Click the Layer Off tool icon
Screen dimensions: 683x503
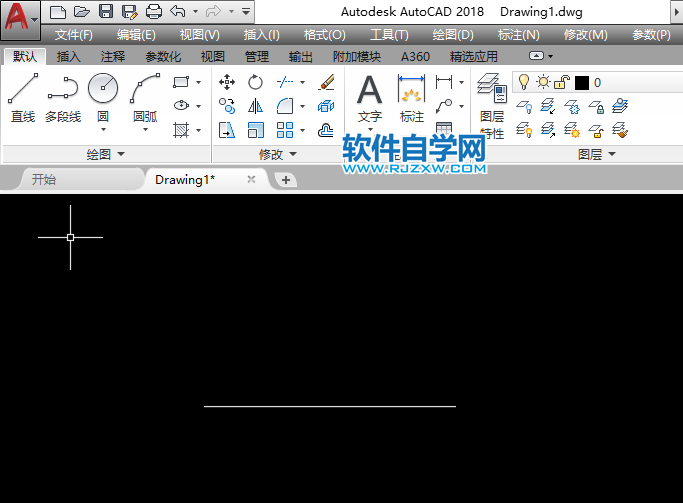(x=524, y=106)
